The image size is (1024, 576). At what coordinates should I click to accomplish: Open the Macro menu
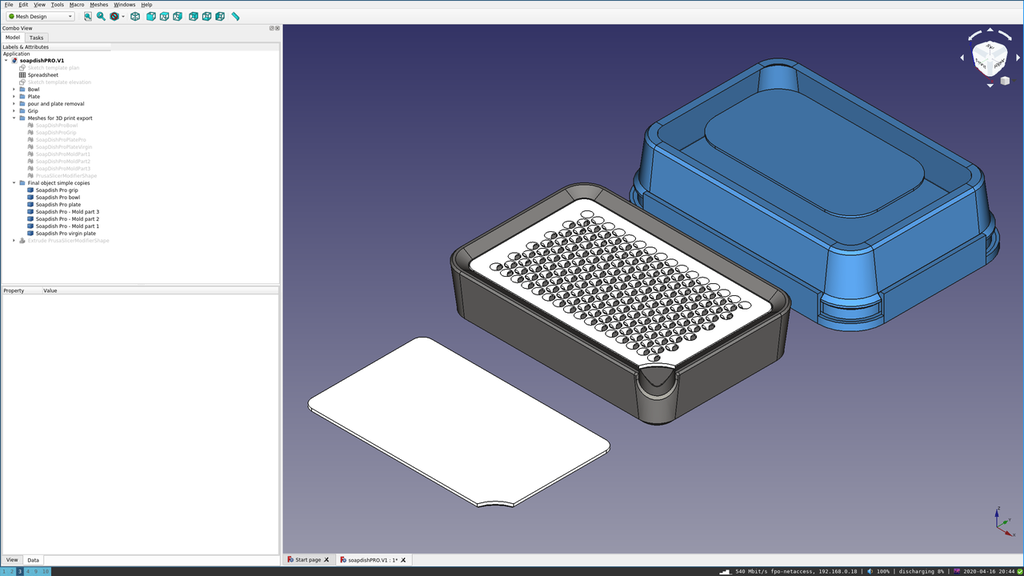76,5
